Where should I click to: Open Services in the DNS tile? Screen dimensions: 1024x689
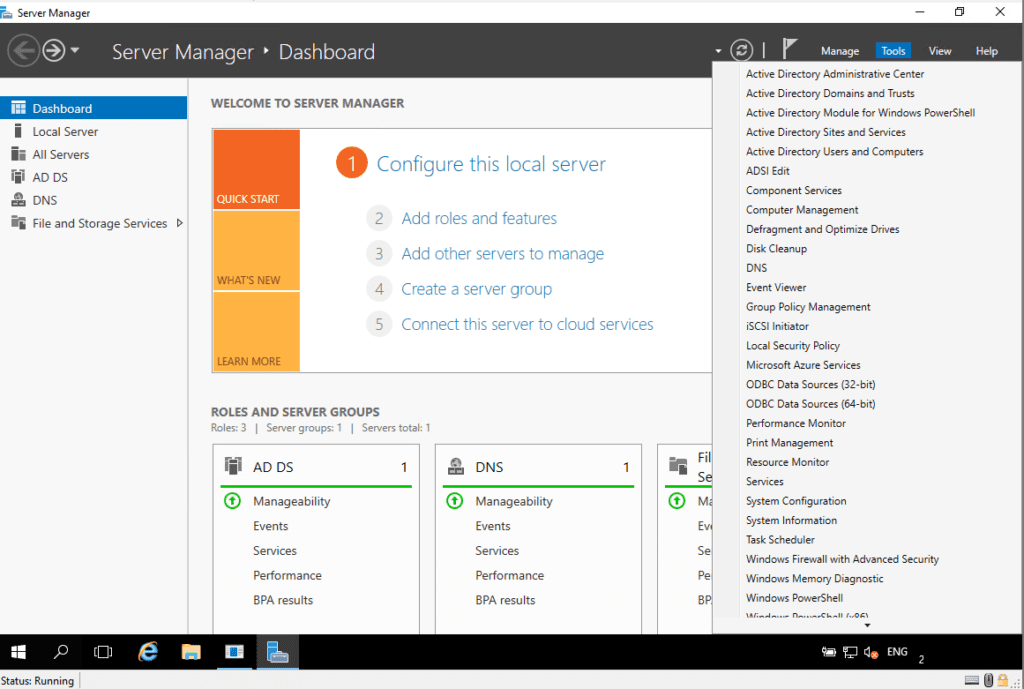[497, 551]
